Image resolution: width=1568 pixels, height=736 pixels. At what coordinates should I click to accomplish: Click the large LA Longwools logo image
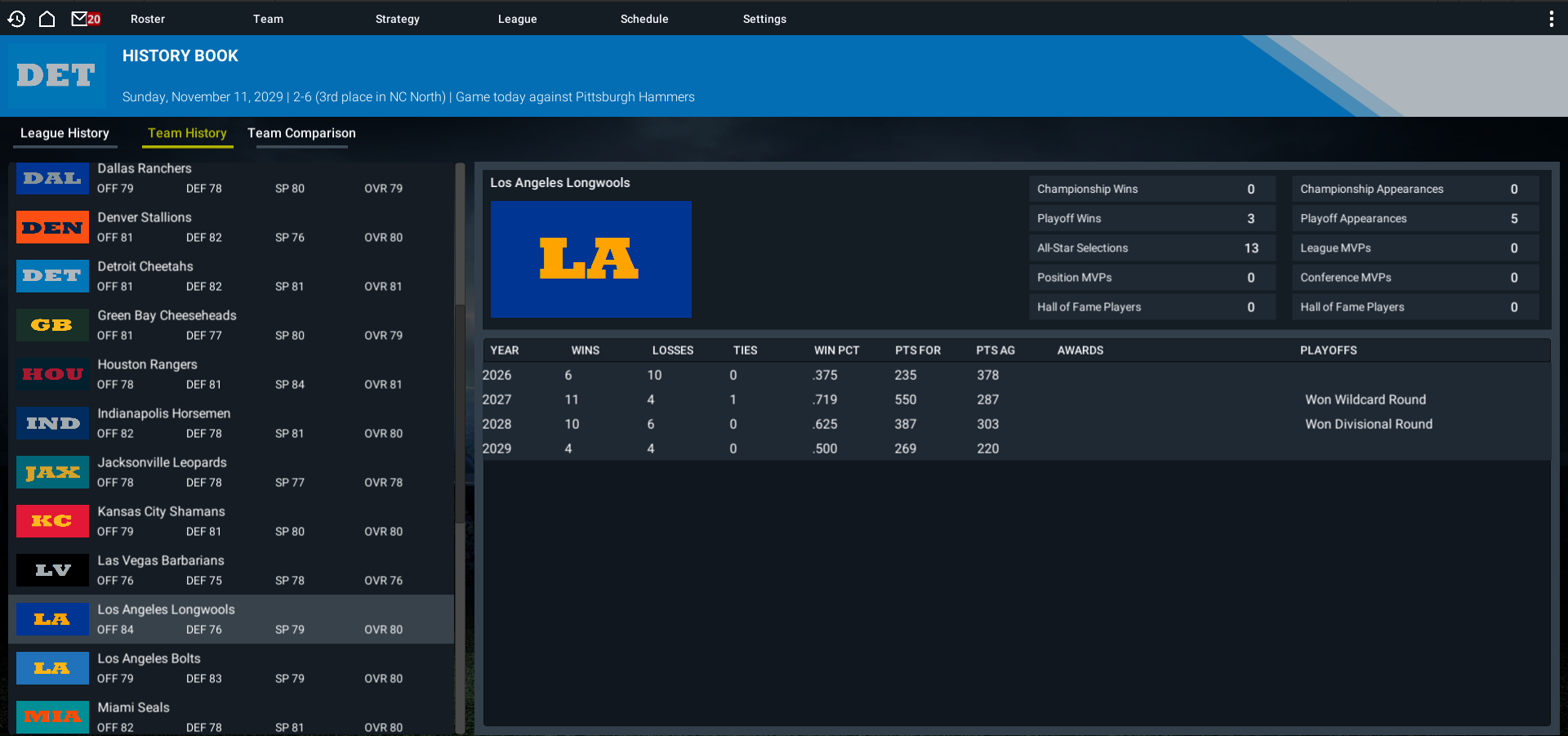pyautogui.click(x=591, y=259)
